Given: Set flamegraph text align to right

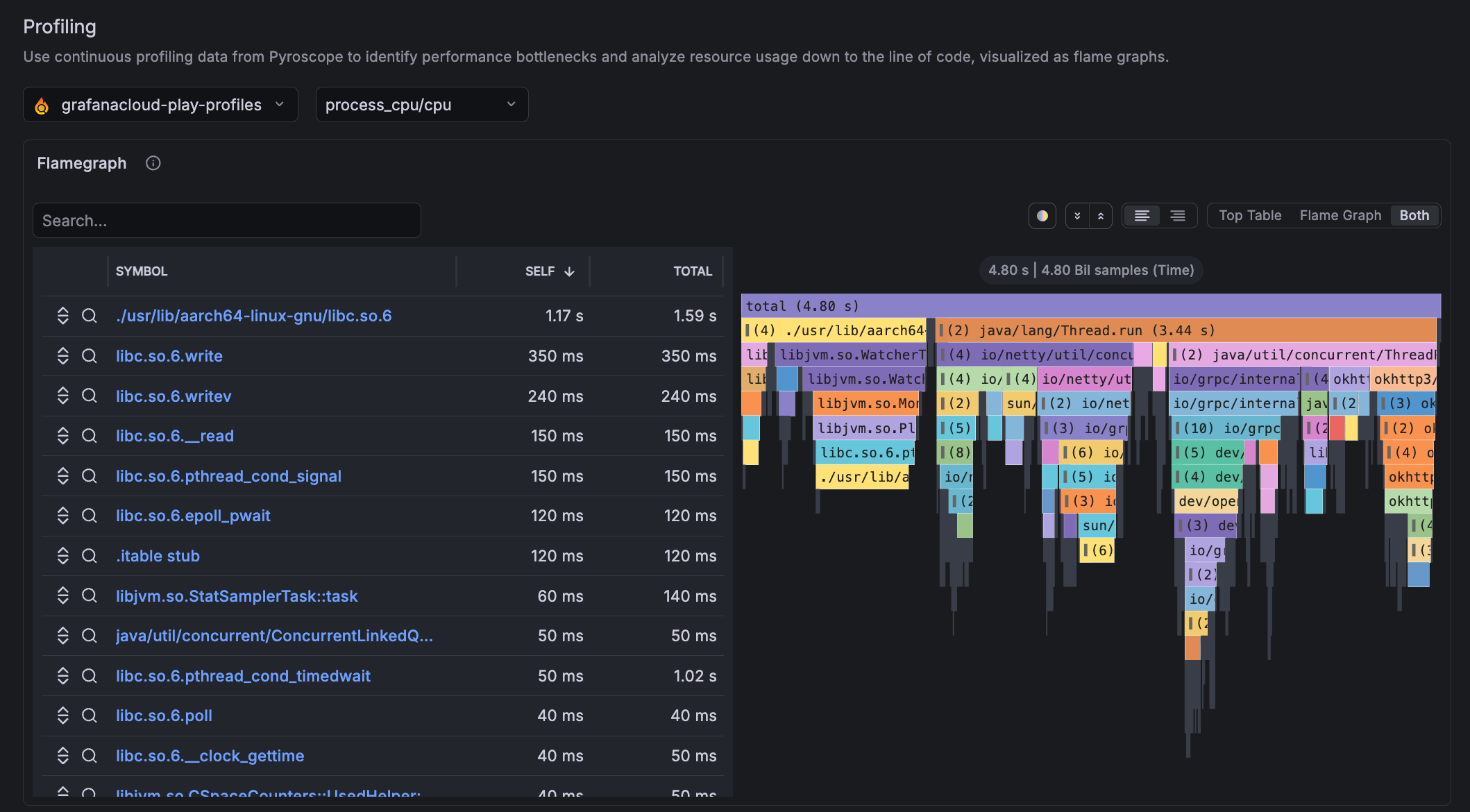Looking at the screenshot, I should point(1178,216).
